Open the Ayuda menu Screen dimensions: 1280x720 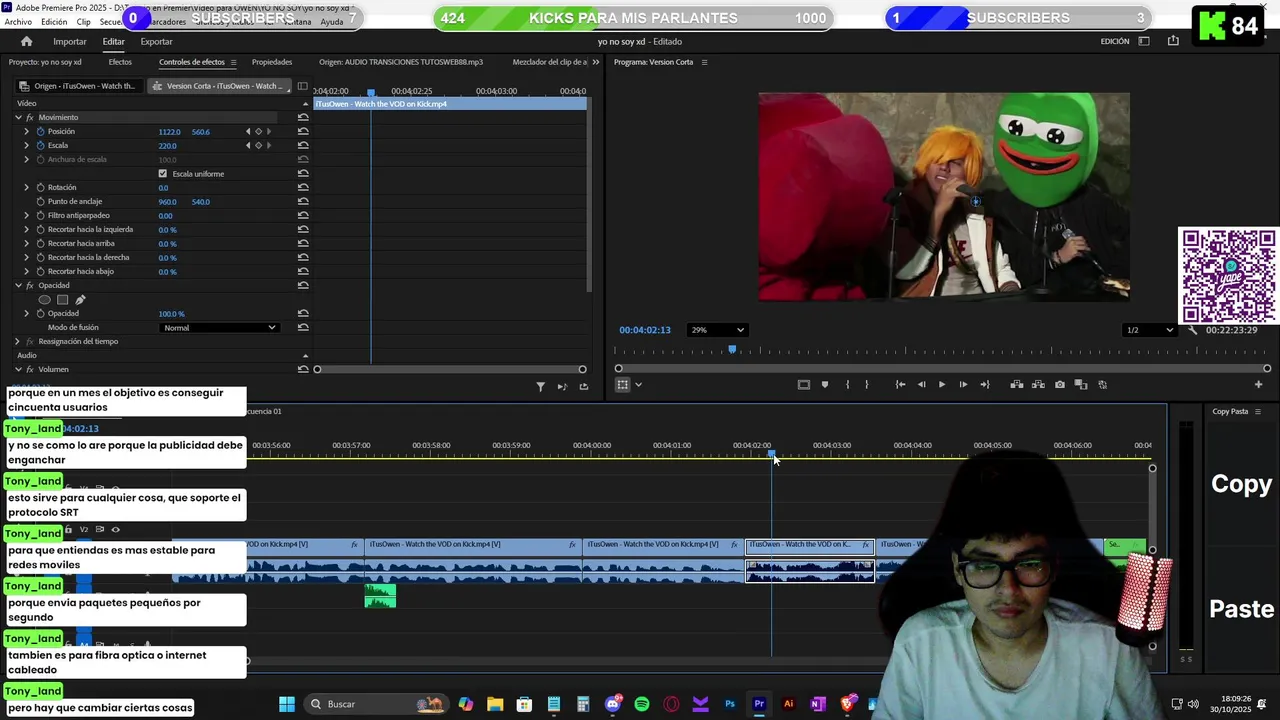click(332, 22)
